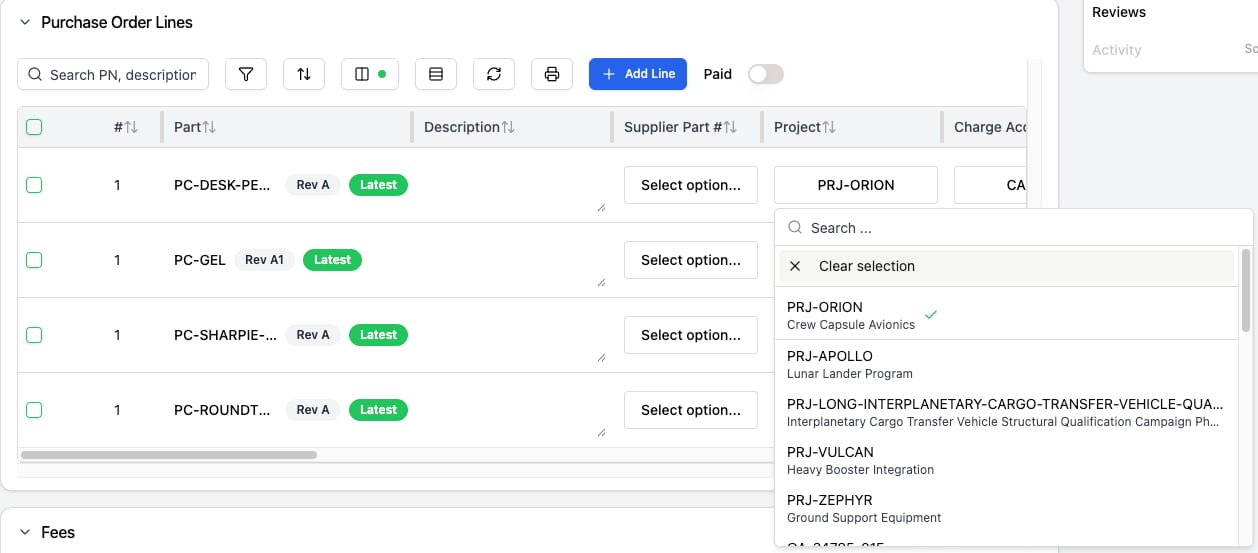Screen dimensions: 1258x553
Task: Click part name PC-SHARPIE-...
Action: tap(225, 335)
